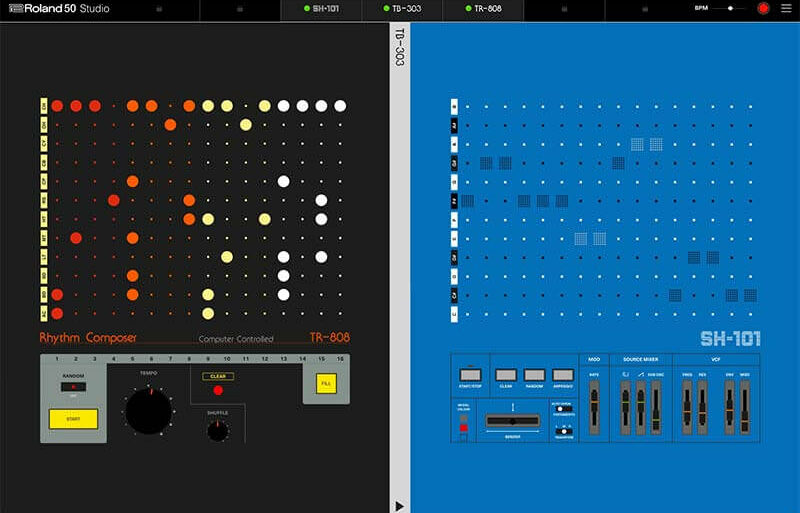800x513 pixels.
Task: Adjust the VCF FREQ slider
Action: point(687,408)
